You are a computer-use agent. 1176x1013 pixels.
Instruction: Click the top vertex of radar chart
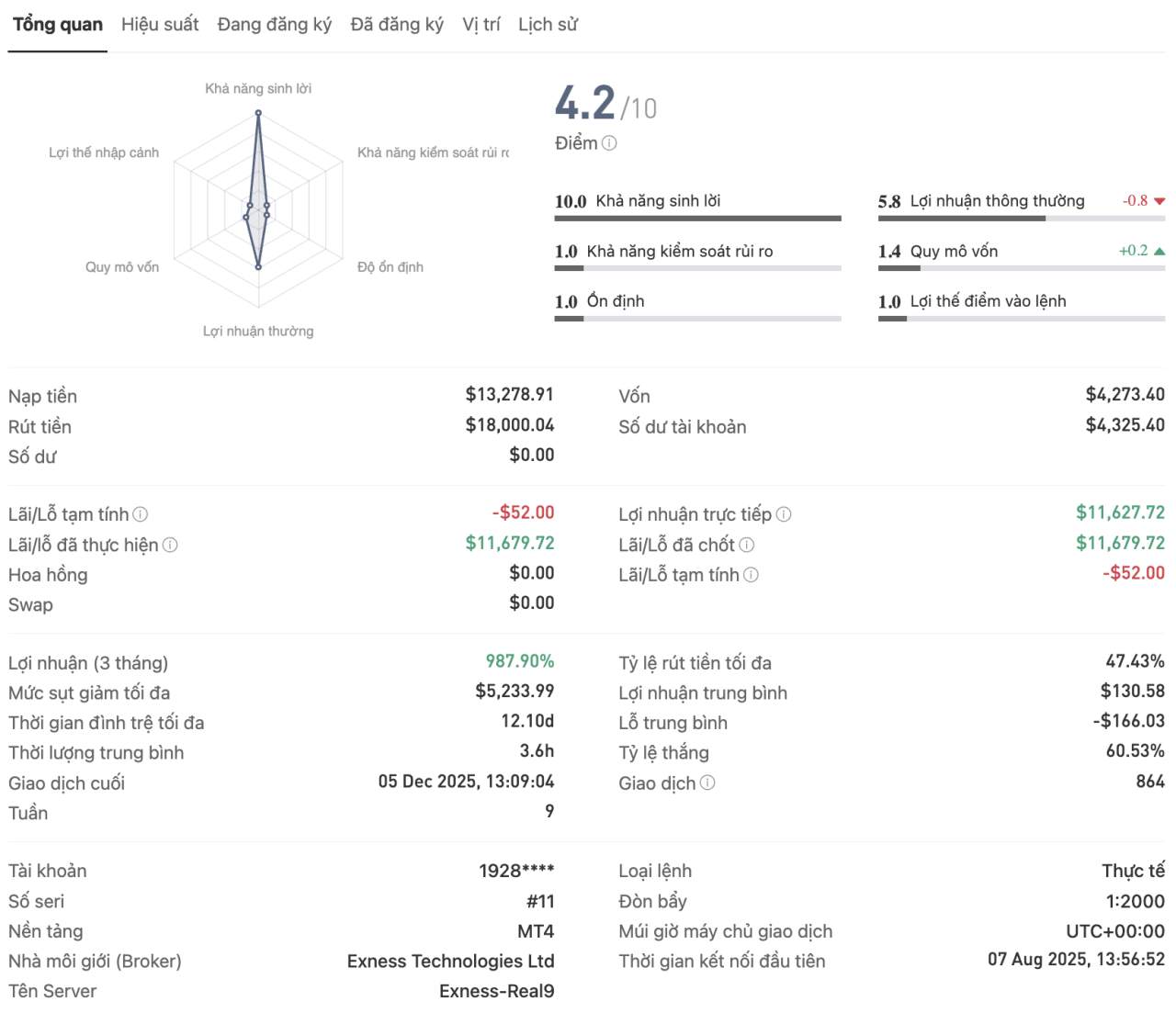click(x=258, y=113)
